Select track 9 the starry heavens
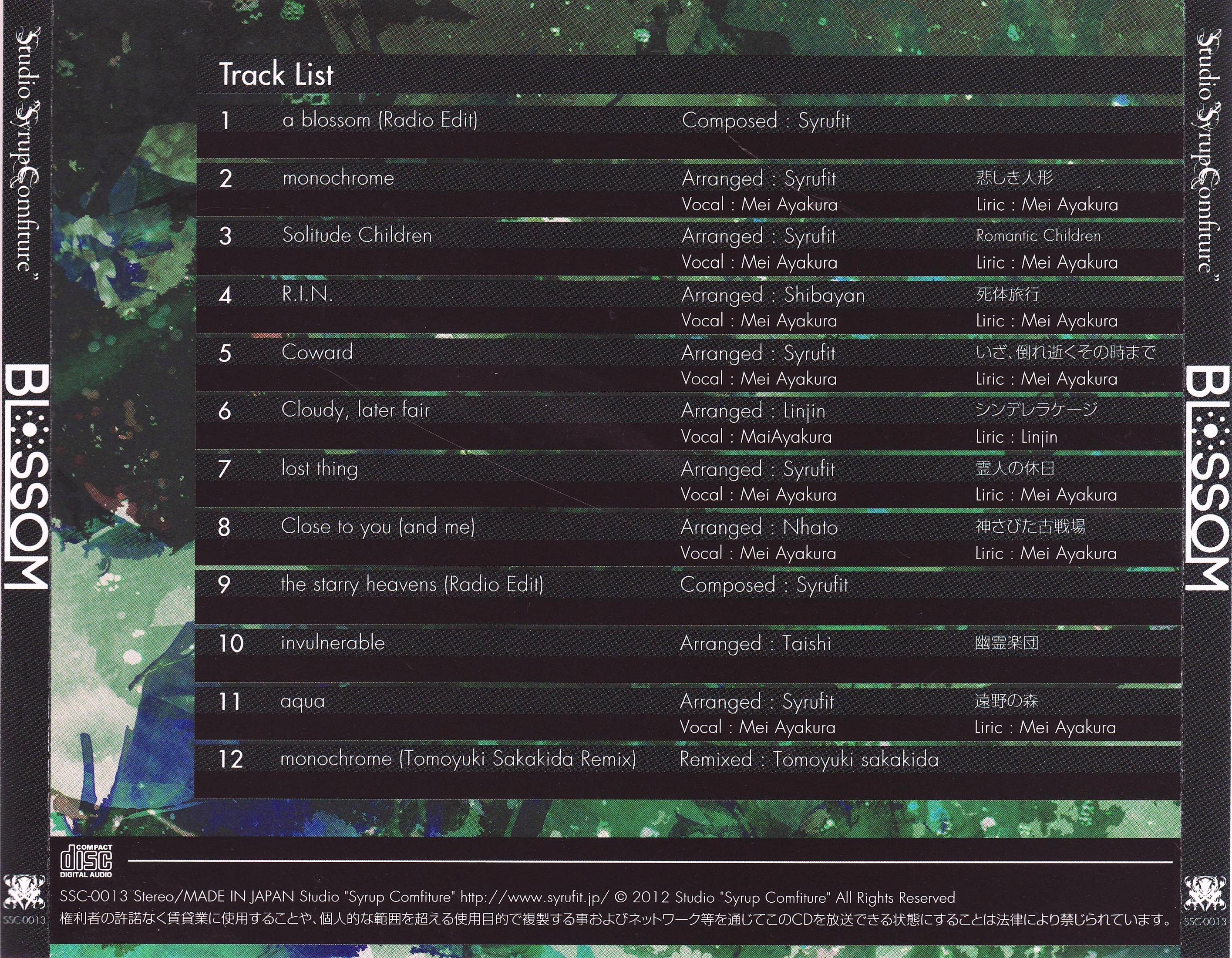This screenshot has width=1232, height=958. [412, 584]
